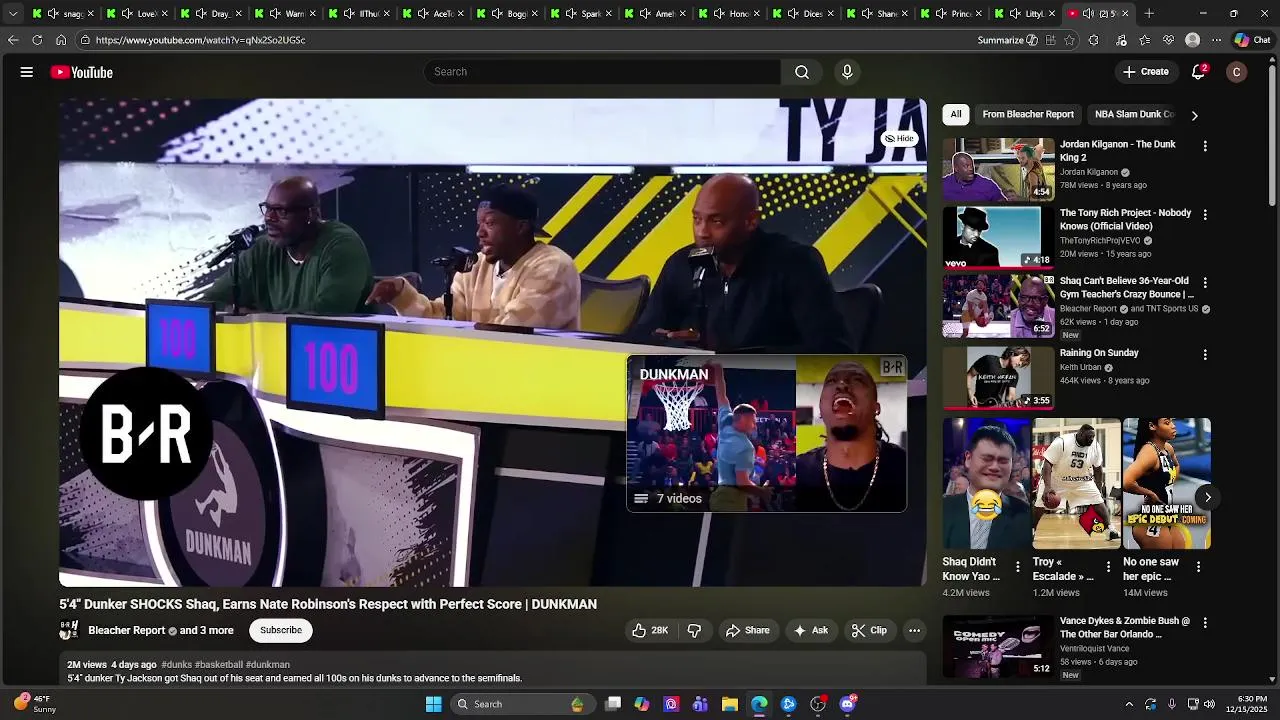
Task: Open File Explorer from taskbar
Action: (x=730, y=704)
